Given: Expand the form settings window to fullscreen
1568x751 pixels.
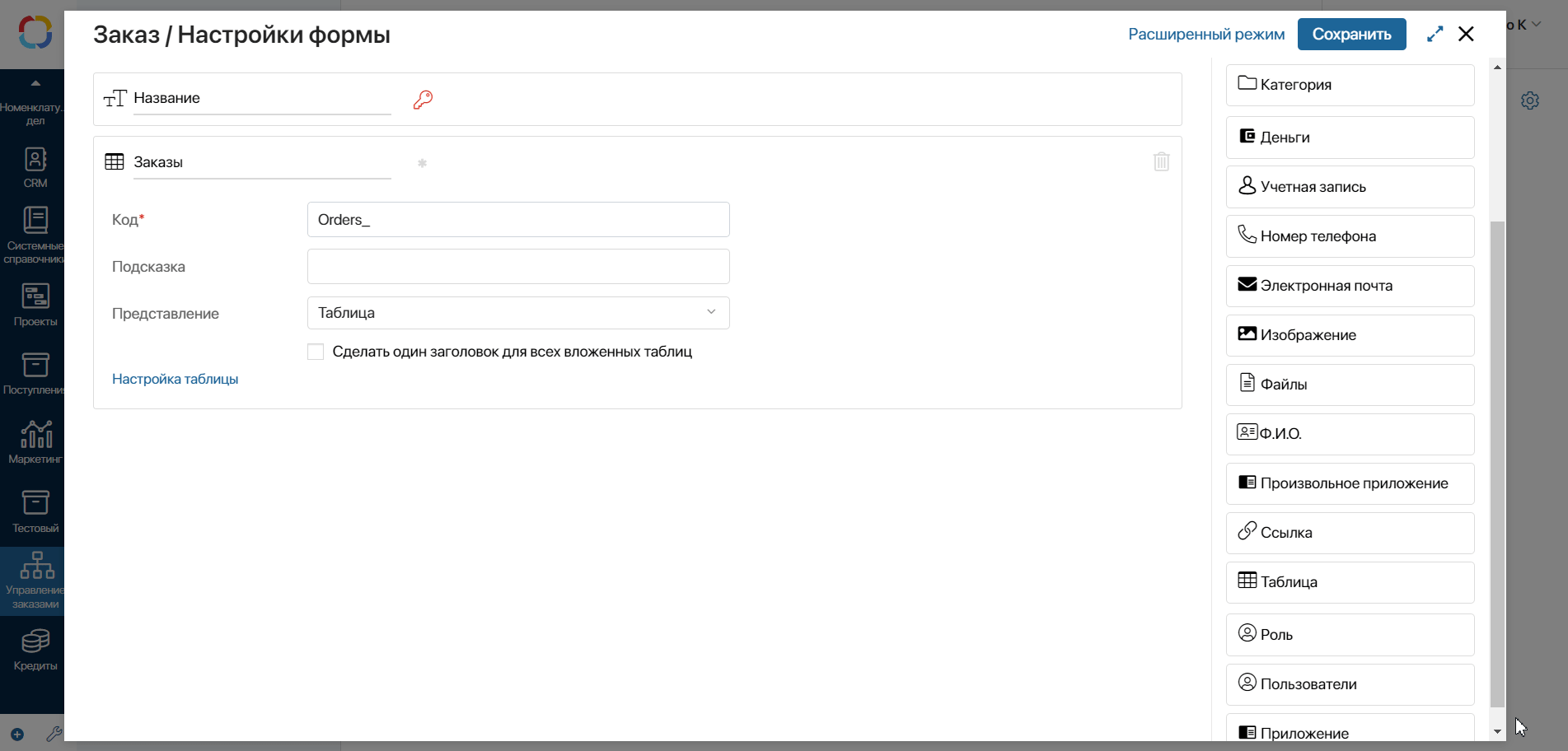Looking at the screenshot, I should tap(1435, 34).
